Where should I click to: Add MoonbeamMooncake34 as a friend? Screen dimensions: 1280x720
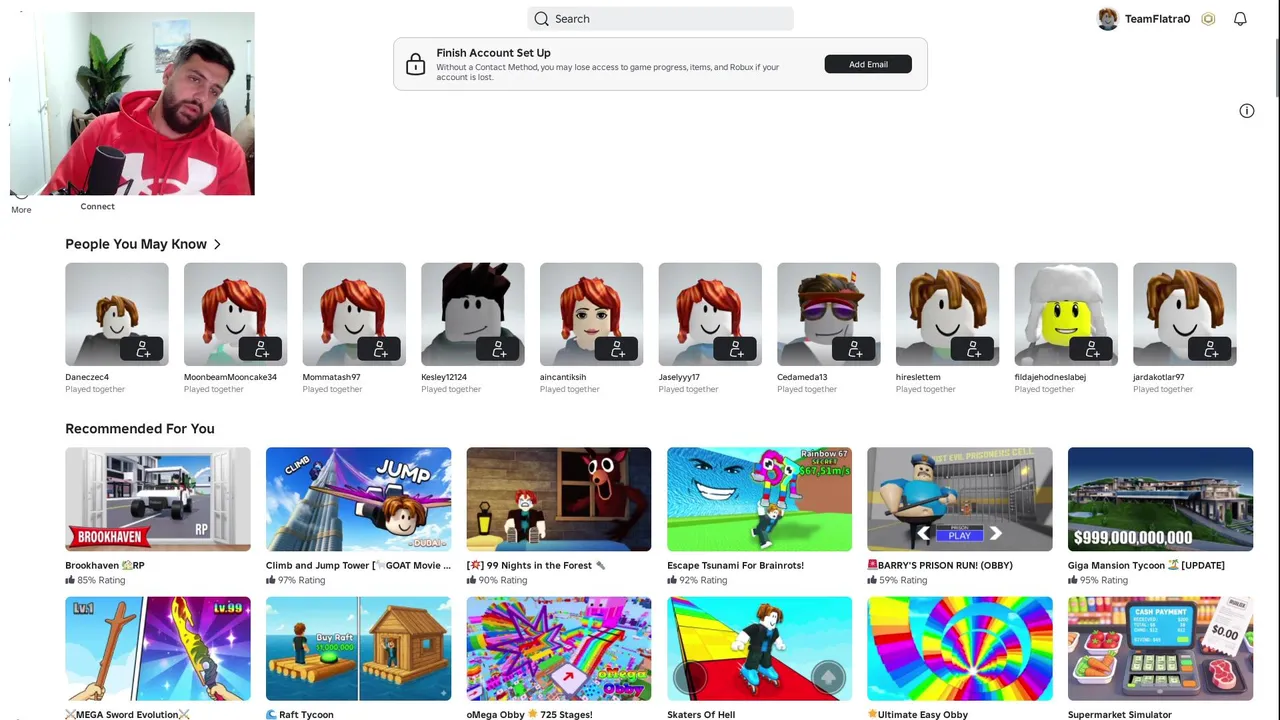[x=261, y=349]
